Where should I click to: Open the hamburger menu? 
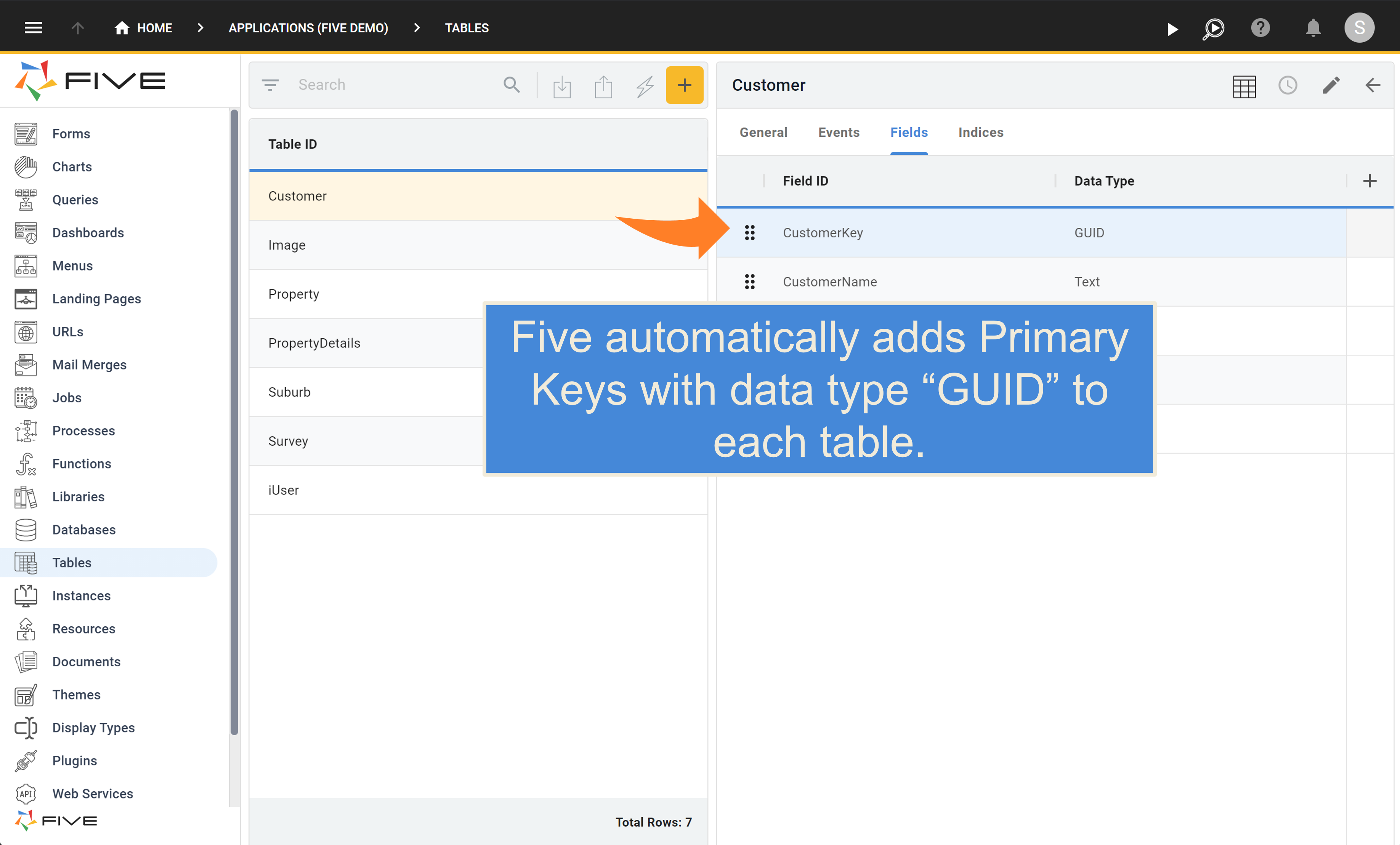34,27
